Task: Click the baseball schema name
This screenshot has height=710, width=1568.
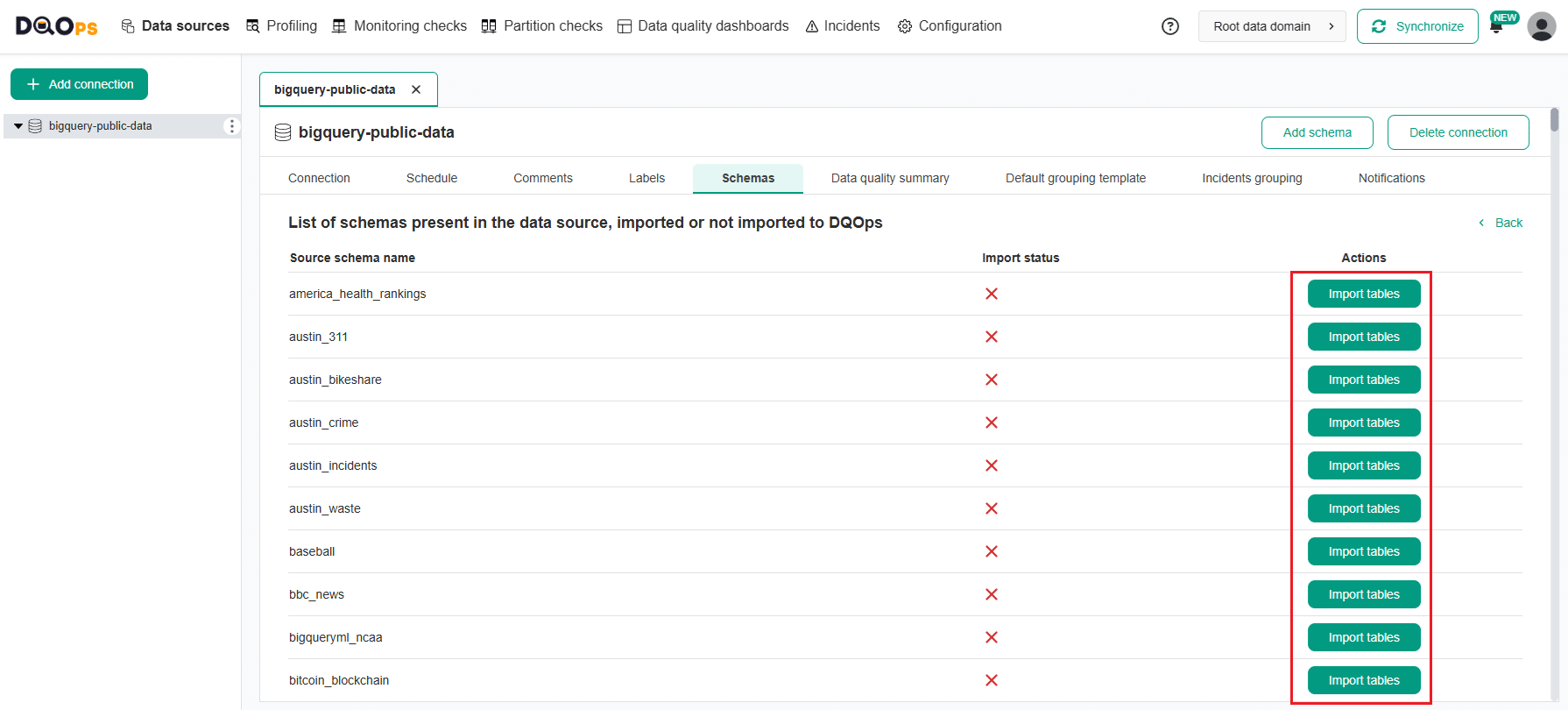Action: (312, 551)
